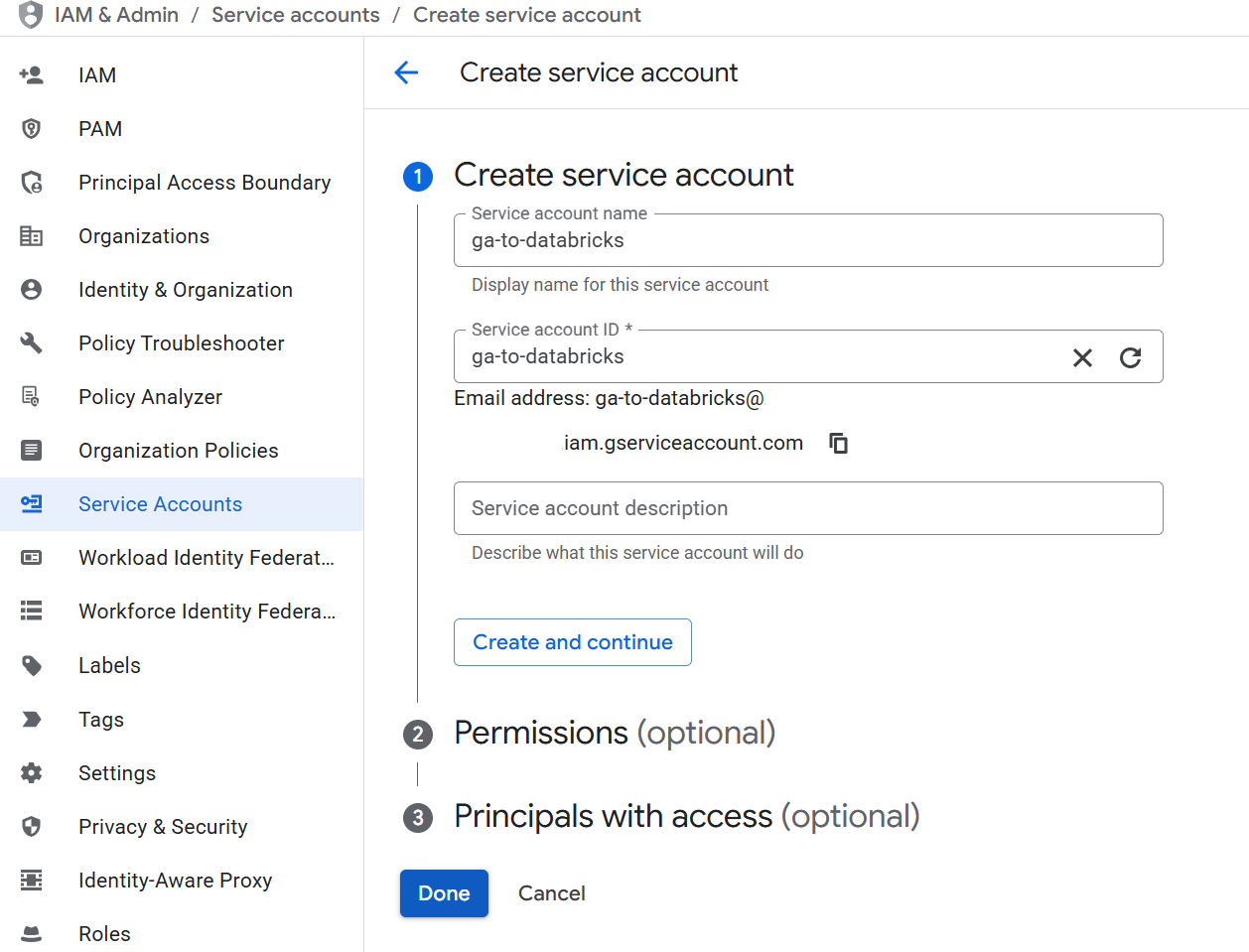Click the IAM add-person icon
Image resolution: width=1249 pixels, height=952 pixels.
(x=32, y=75)
